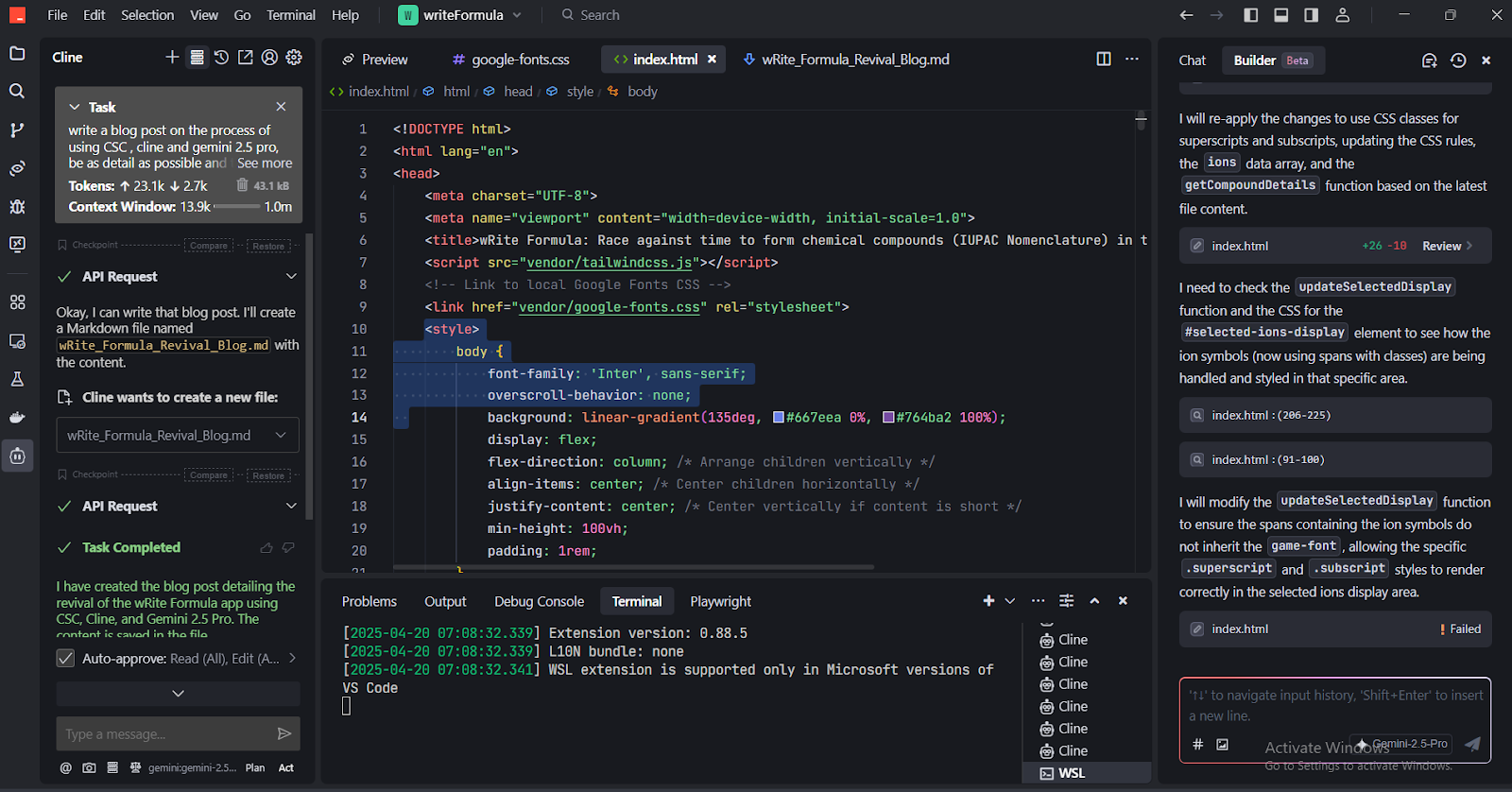1512x792 pixels.
Task: Open the Source Control view
Action: pyautogui.click(x=17, y=130)
